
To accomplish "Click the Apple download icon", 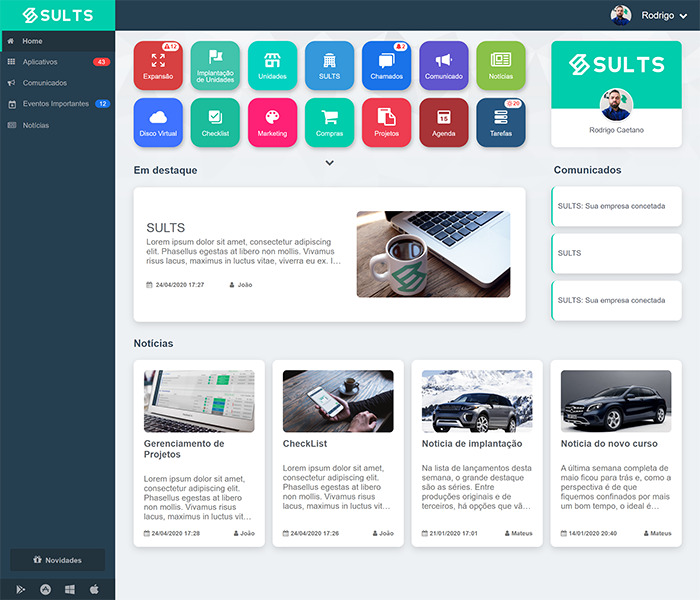I will 94,589.
